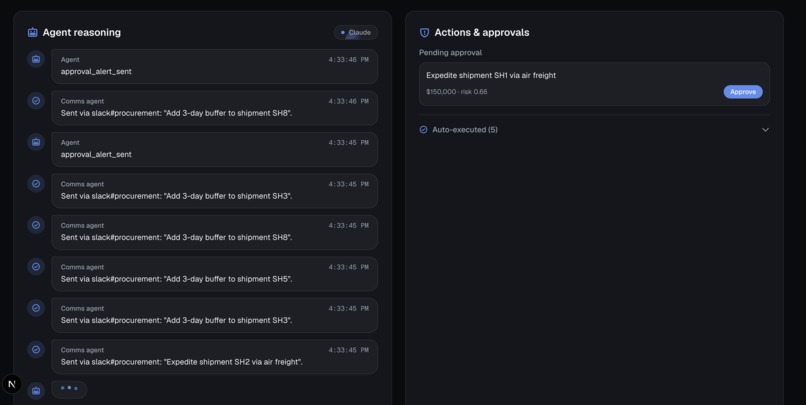
Task: Click the Actions & approvals heading
Action: [482, 32]
